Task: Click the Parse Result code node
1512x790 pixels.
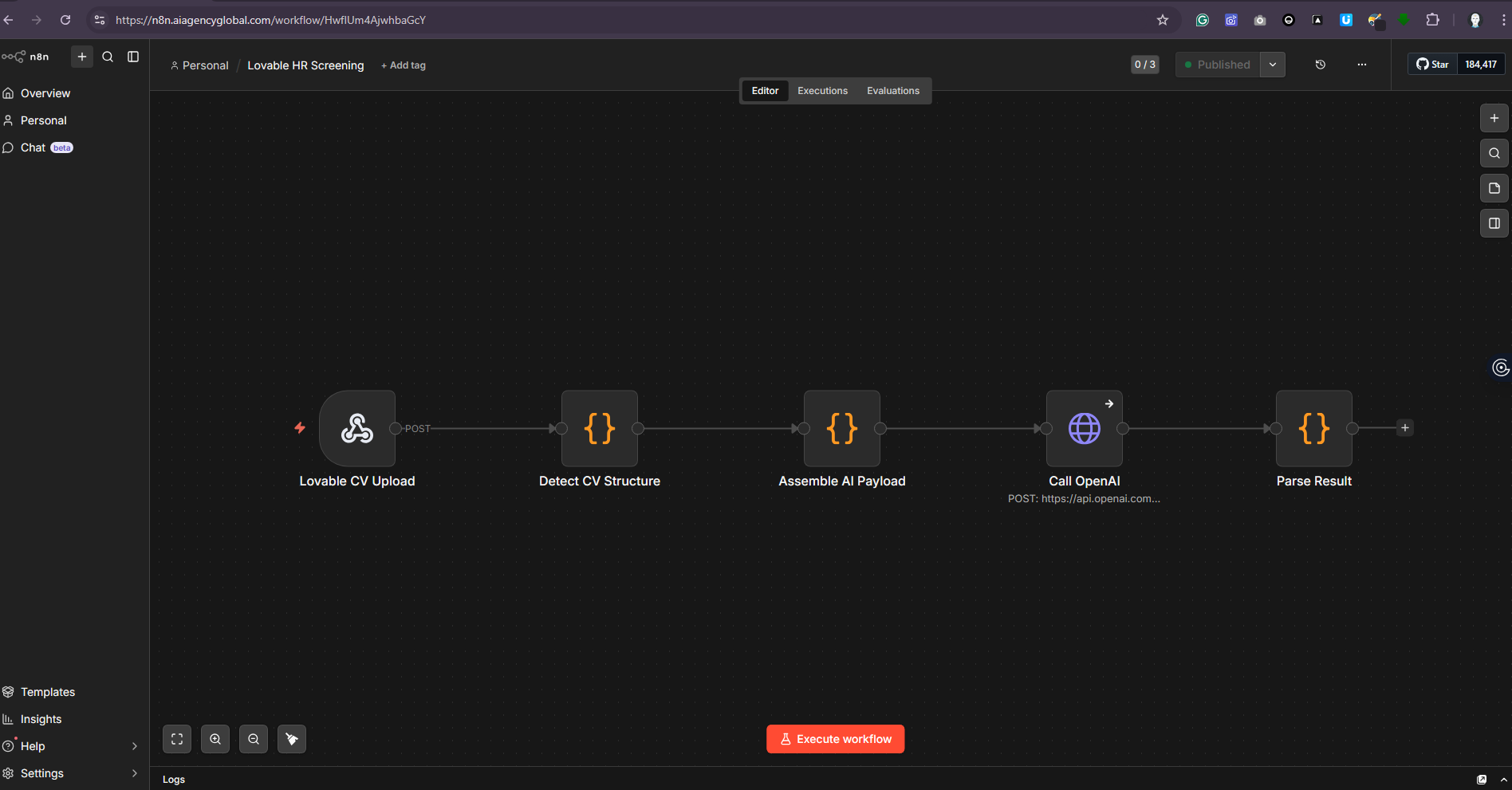Action: pos(1313,428)
